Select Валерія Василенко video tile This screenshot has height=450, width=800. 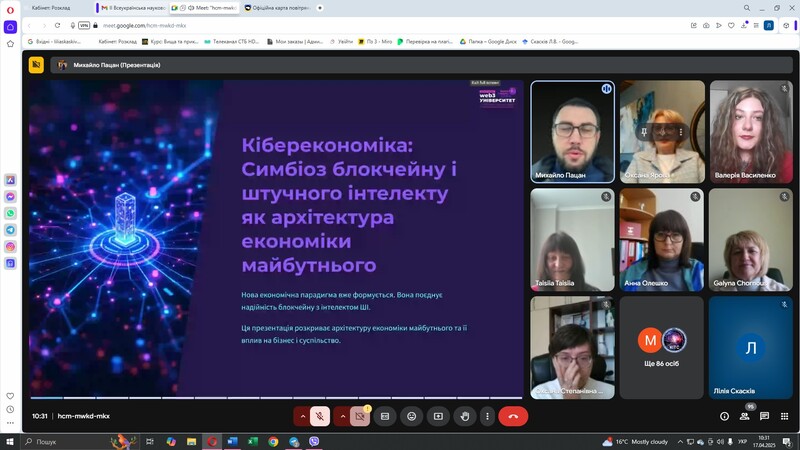751,132
